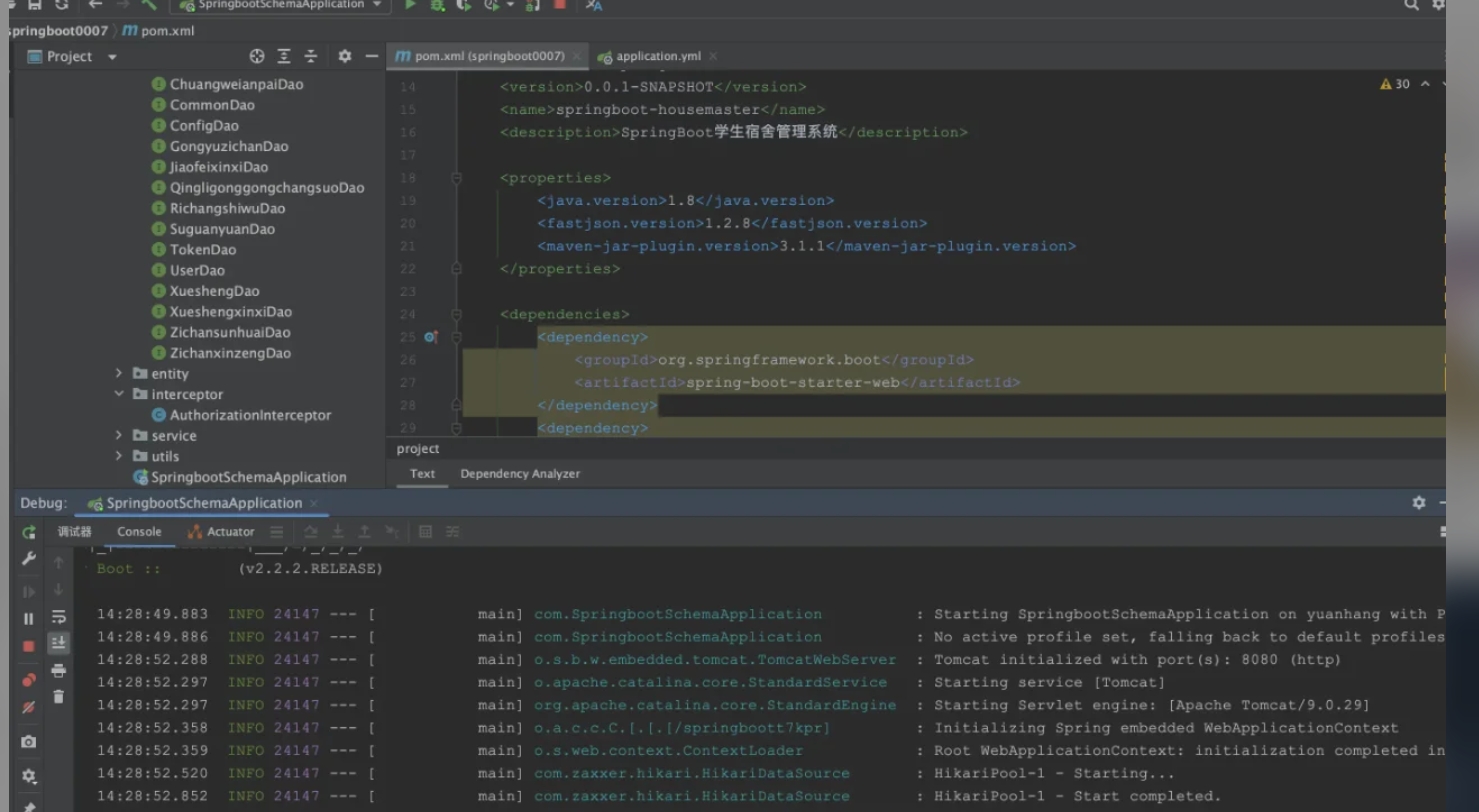Click the trace stream icon in debug toolbar

(x=452, y=532)
